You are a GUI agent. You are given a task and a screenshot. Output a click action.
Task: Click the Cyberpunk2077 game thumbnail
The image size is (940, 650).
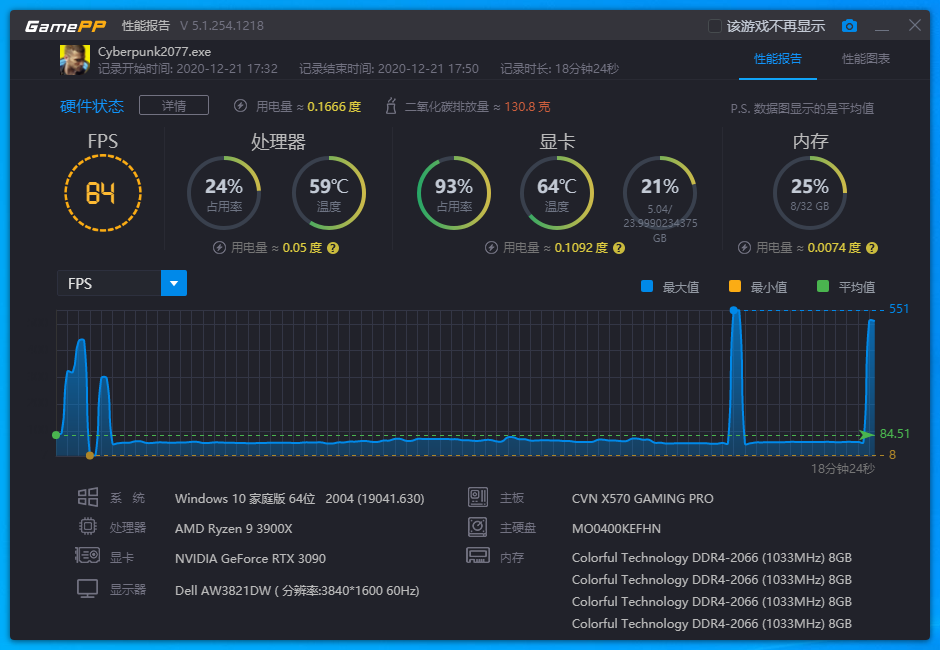coord(74,60)
